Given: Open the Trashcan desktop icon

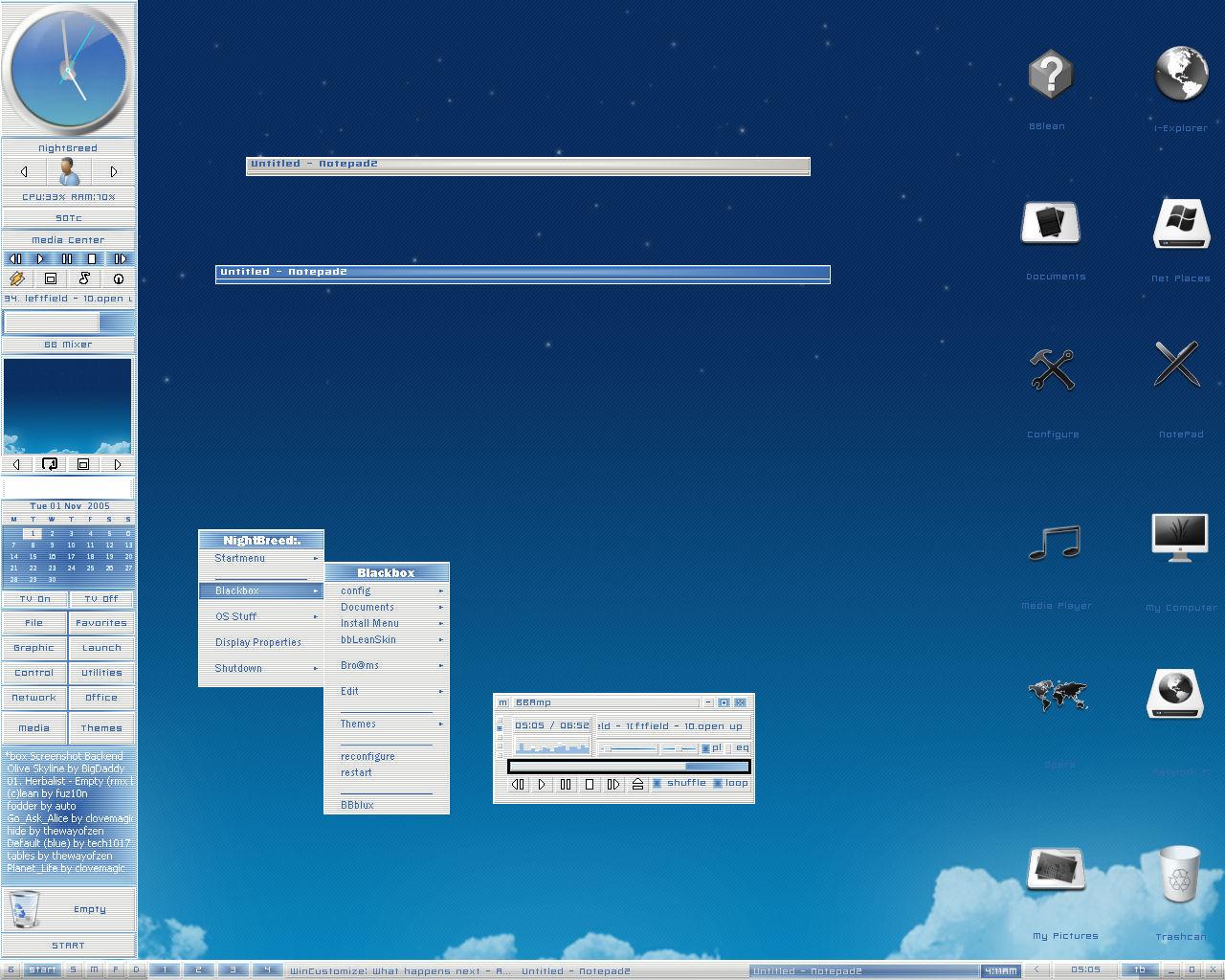Looking at the screenshot, I should pyautogui.click(x=1180, y=874).
